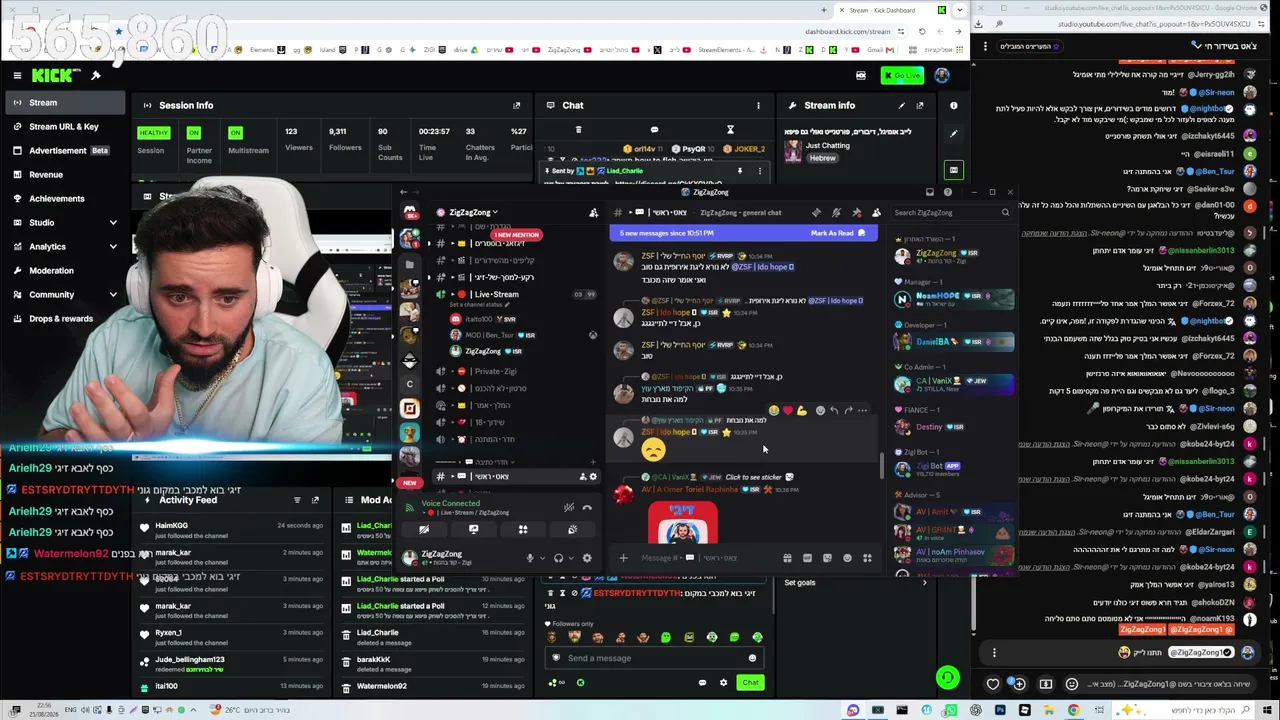Open Discord from the Windows taskbar
This screenshot has height=720, width=1280.
click(852, 710)
